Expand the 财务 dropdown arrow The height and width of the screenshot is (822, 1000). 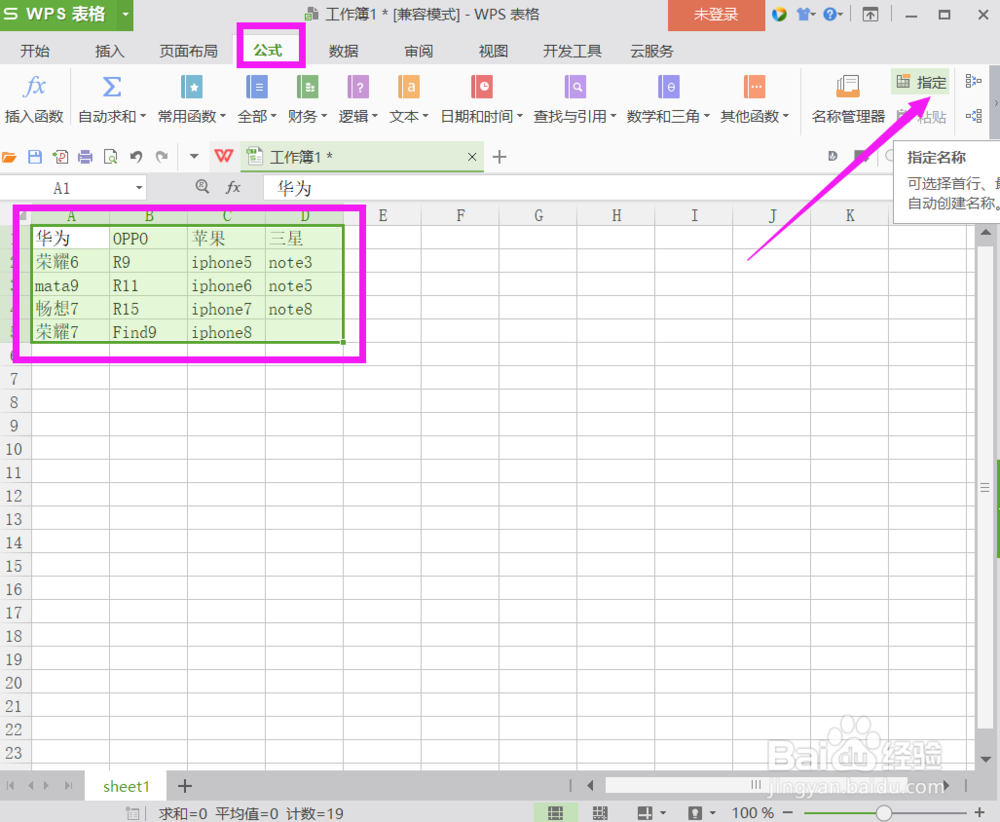click(324, 116)
